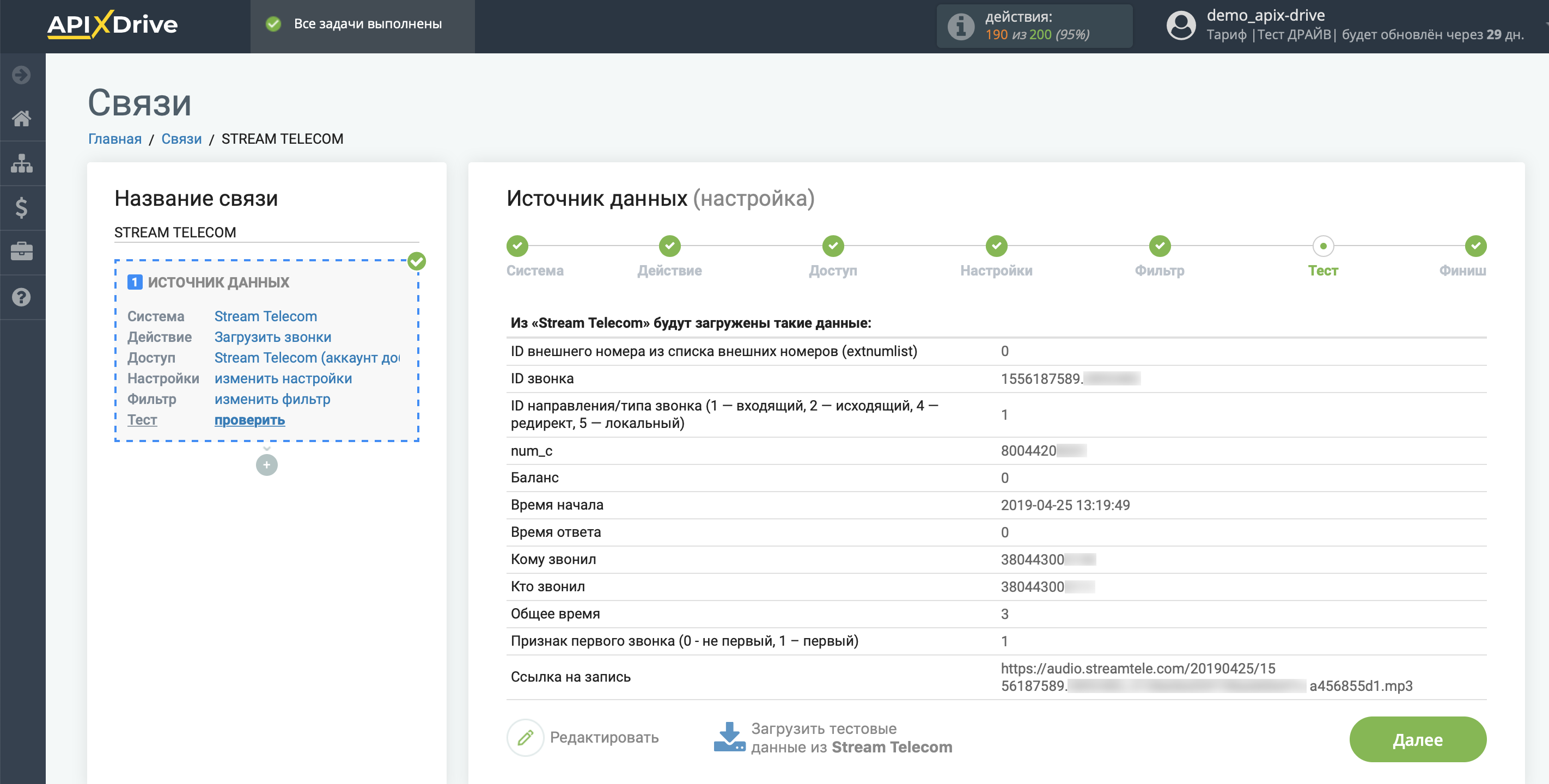
Task: Open the Главная breadcrumb link
Action: click(115, 139)
